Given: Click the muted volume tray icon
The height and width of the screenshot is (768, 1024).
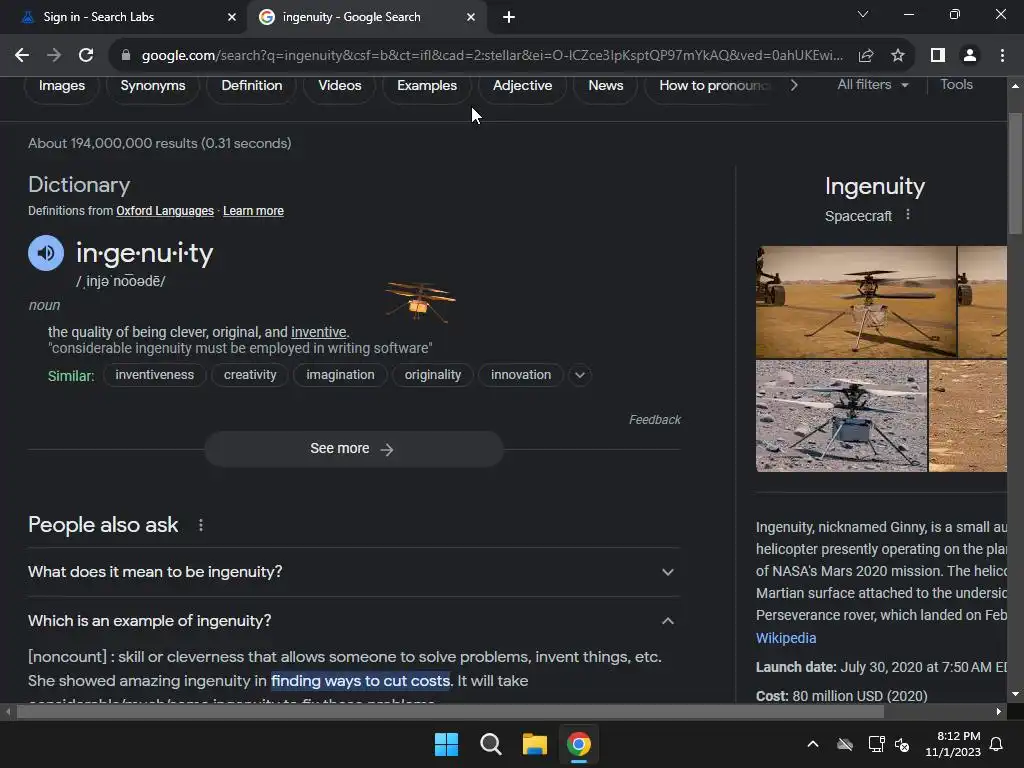Looking at the screenshot, I should (902, 744).
